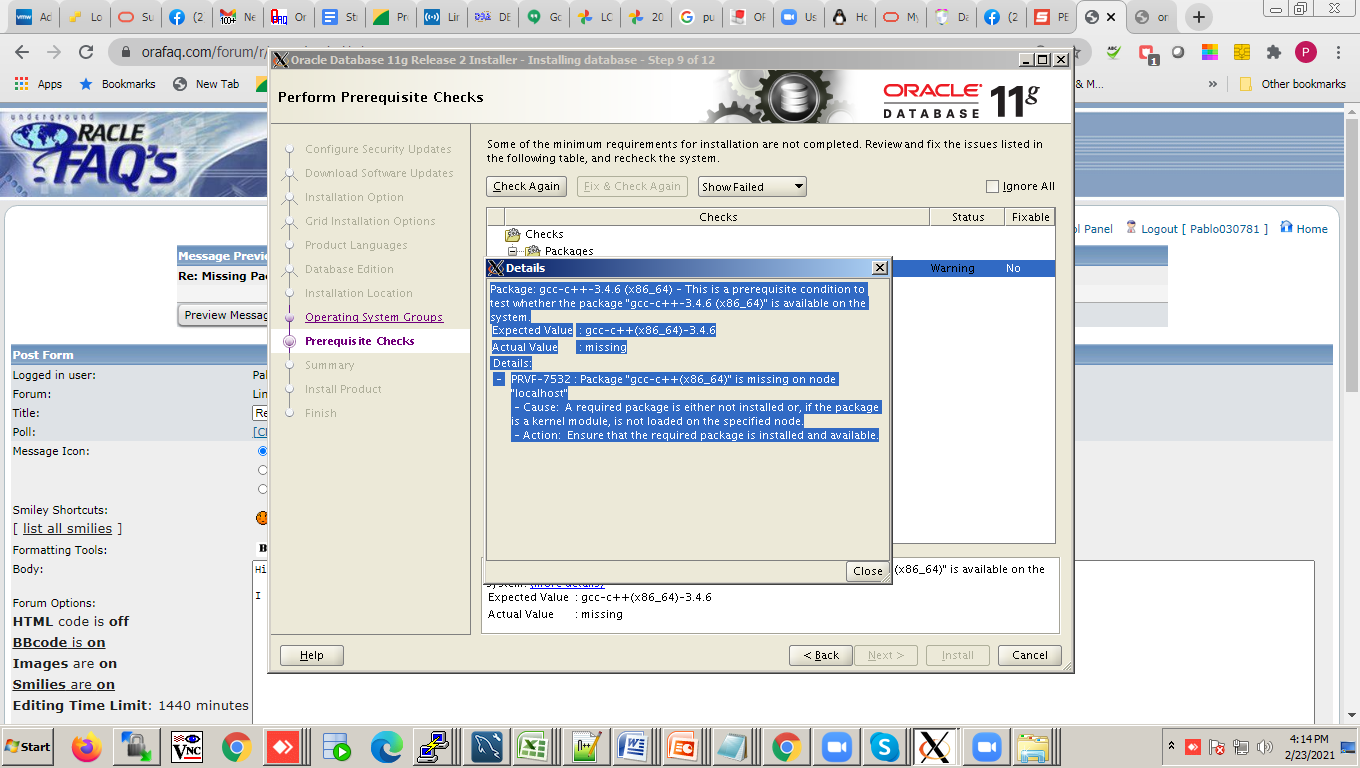Collapse the Packages tree node

(512, 251)
